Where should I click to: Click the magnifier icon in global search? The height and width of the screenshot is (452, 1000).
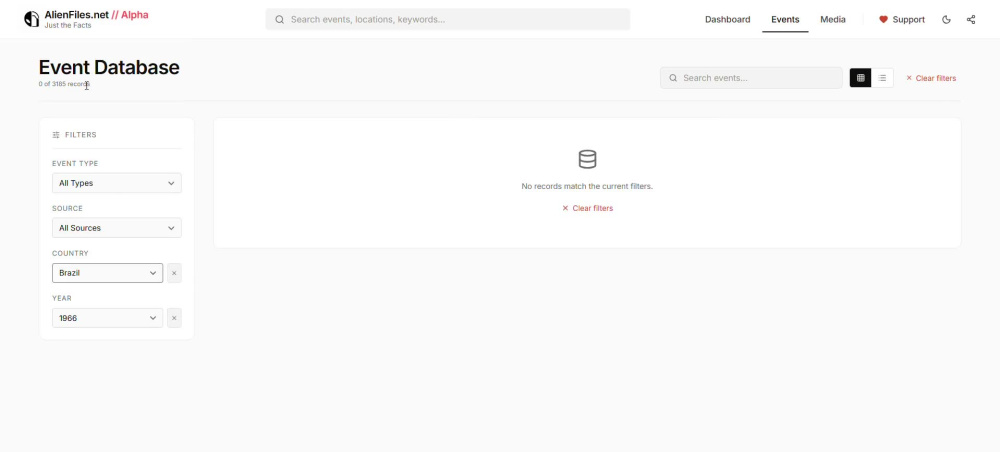click(279, 20)
